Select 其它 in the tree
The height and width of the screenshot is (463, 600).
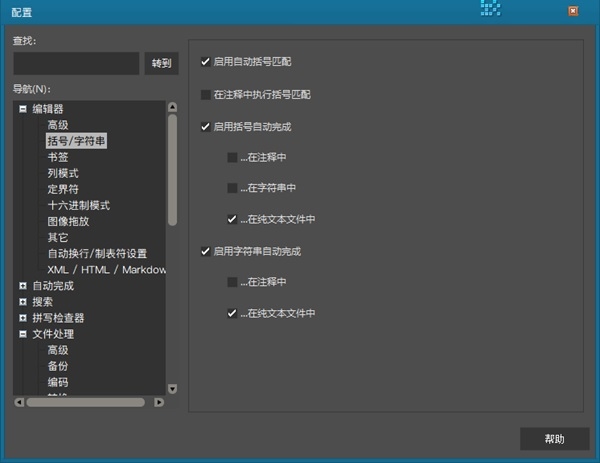58,238
